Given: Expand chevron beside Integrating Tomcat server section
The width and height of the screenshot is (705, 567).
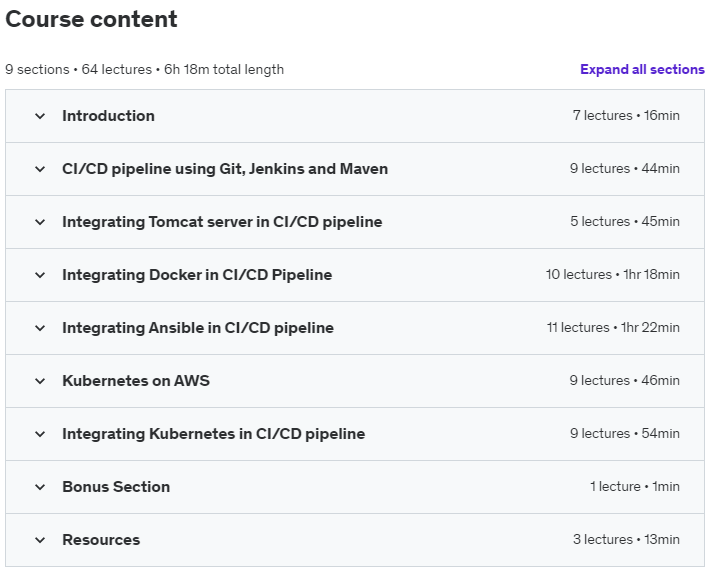Looking at the screenshot, I should [x=40, y=222].
